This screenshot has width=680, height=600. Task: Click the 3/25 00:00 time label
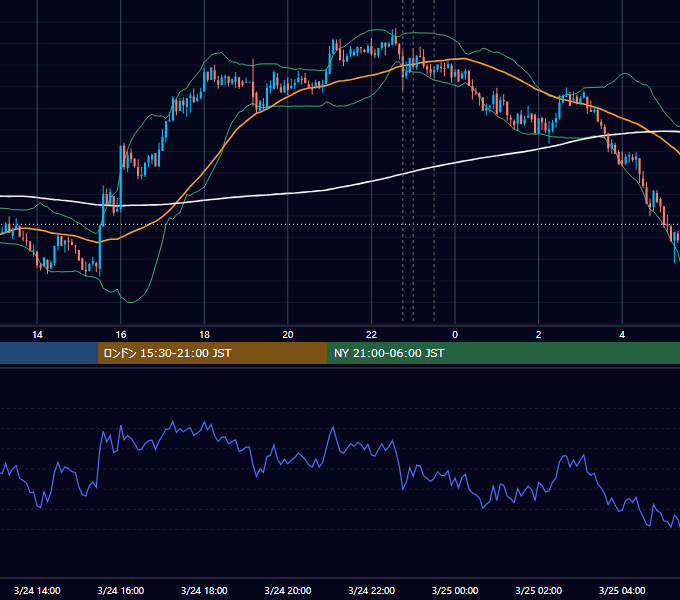pyautogui.click(x=455, y=590)
